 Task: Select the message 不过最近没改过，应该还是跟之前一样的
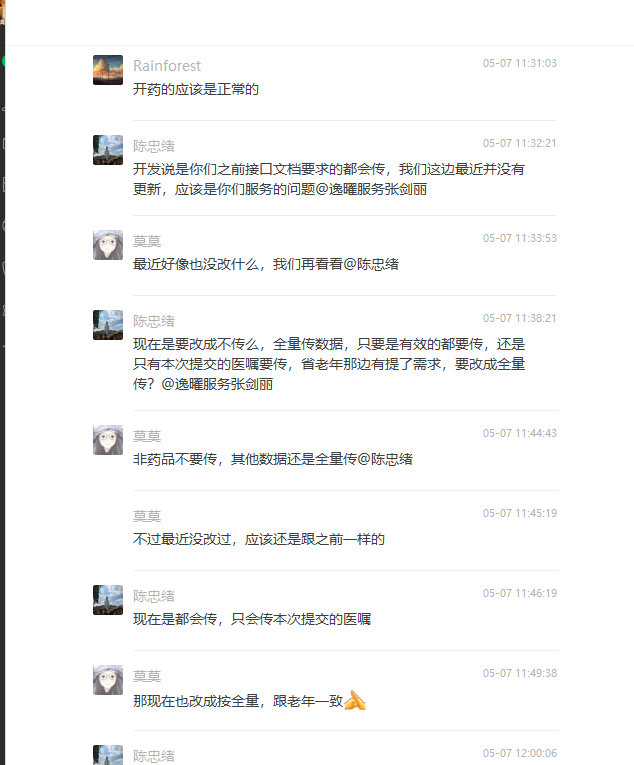tap(259, 539)
